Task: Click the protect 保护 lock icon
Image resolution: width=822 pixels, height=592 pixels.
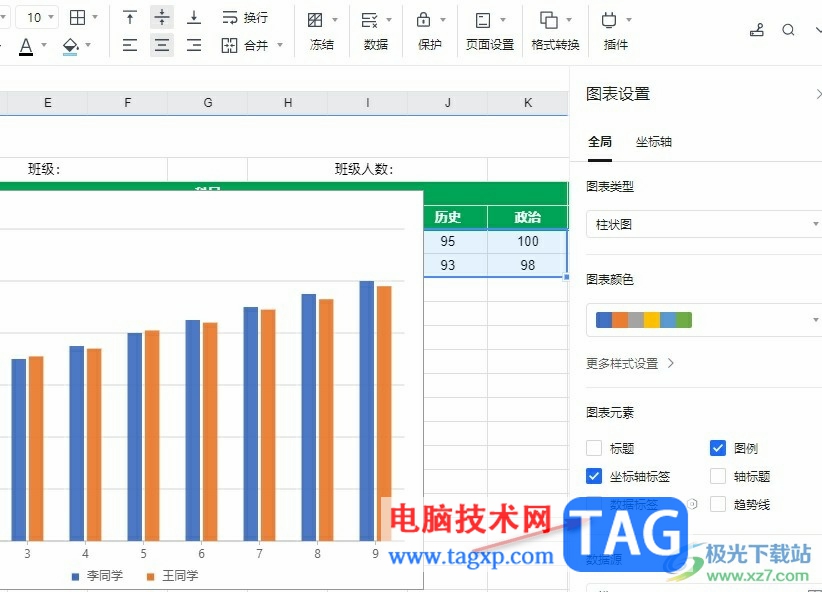Action: pos(424,20)
